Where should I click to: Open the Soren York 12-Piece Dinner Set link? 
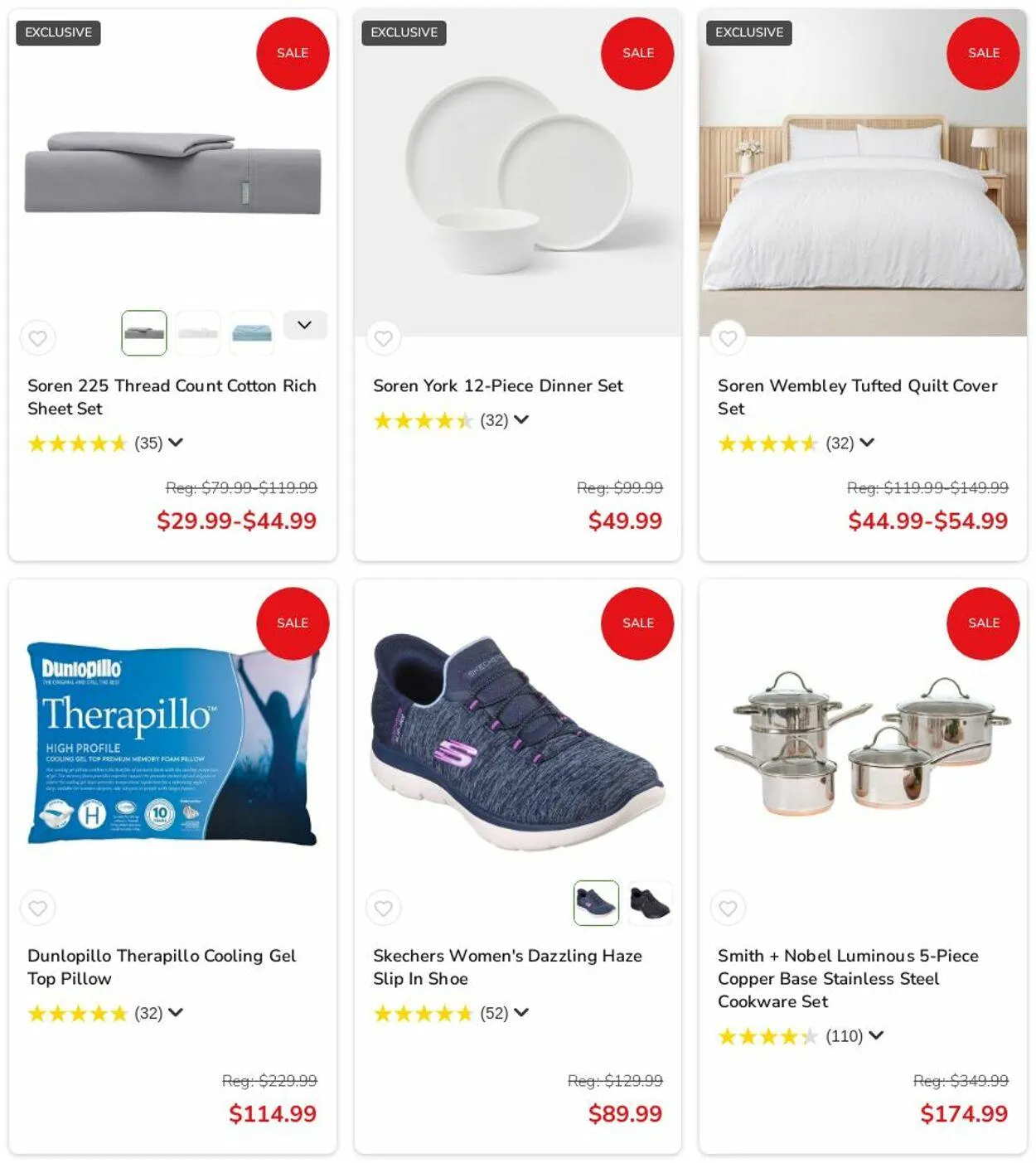tap(498, 385)
